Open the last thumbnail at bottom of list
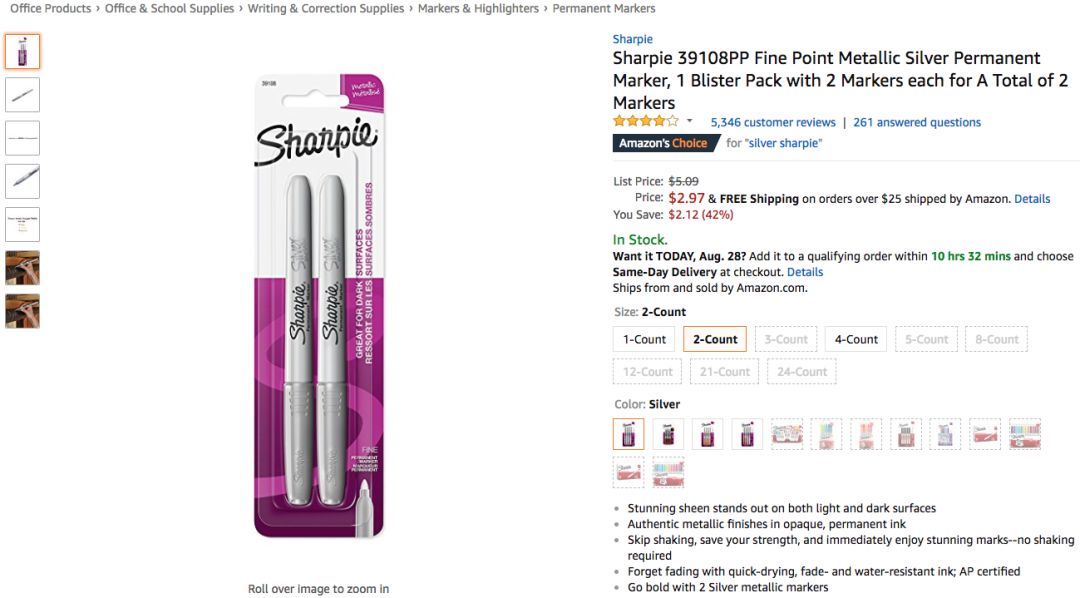Screen dimensions: 1080x598 [22, 311]
